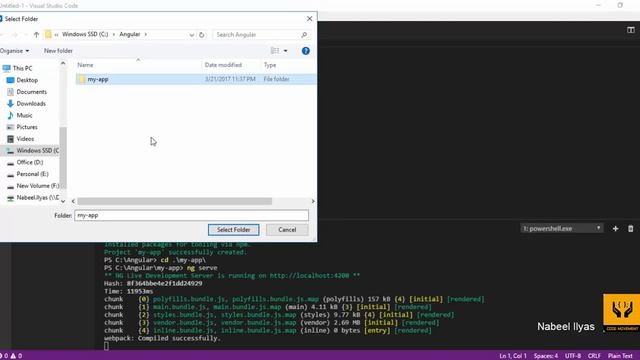Viewport: 640px width, 360px height.
Task: Change the view layout icon
Action: click(x=275, y=51)
